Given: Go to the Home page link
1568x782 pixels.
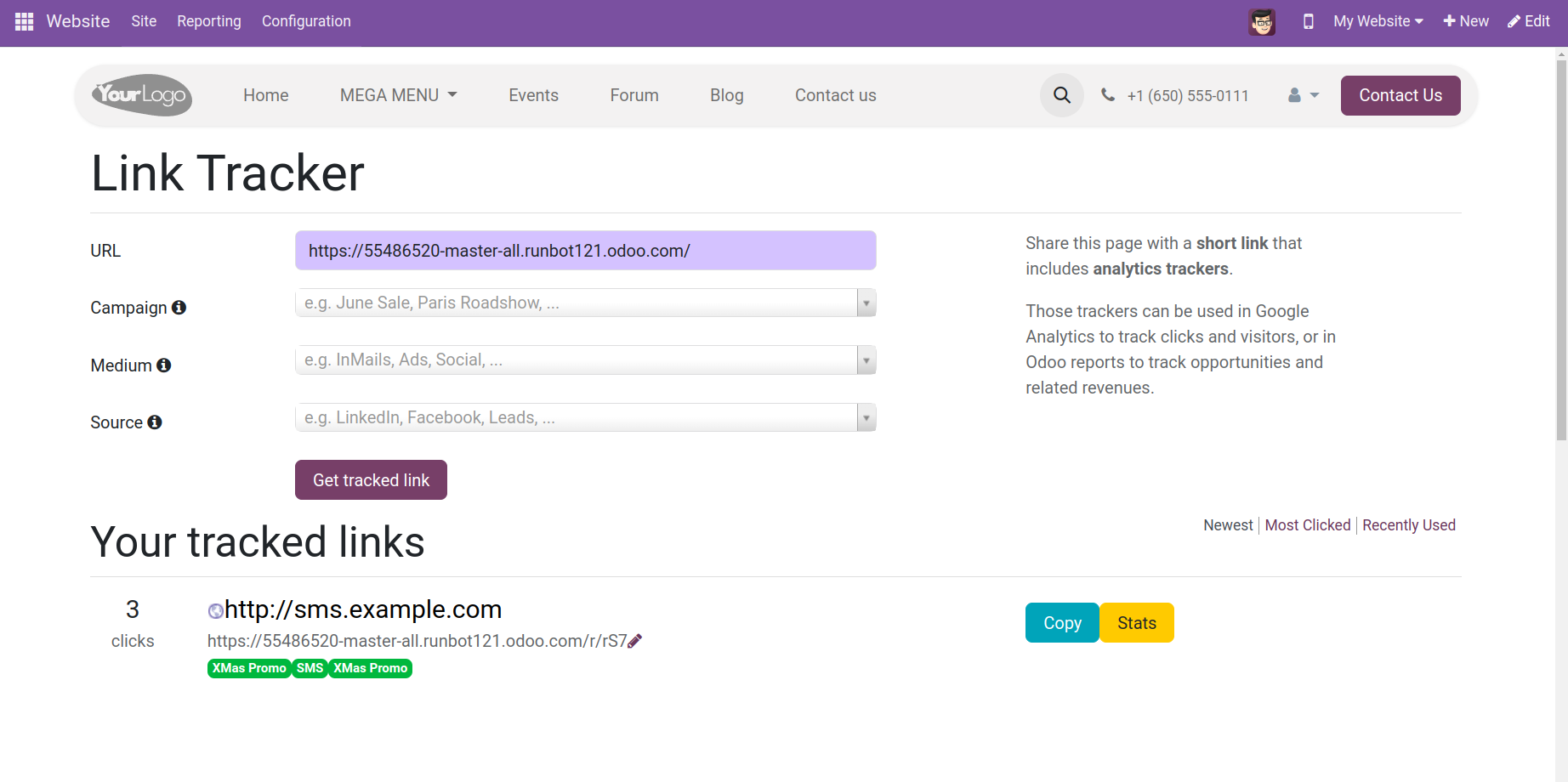Looking at the screenshot, I should 266,95.
